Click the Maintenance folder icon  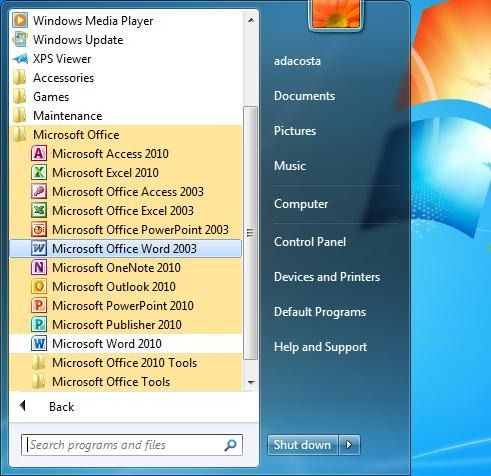[x=19, y=116]
